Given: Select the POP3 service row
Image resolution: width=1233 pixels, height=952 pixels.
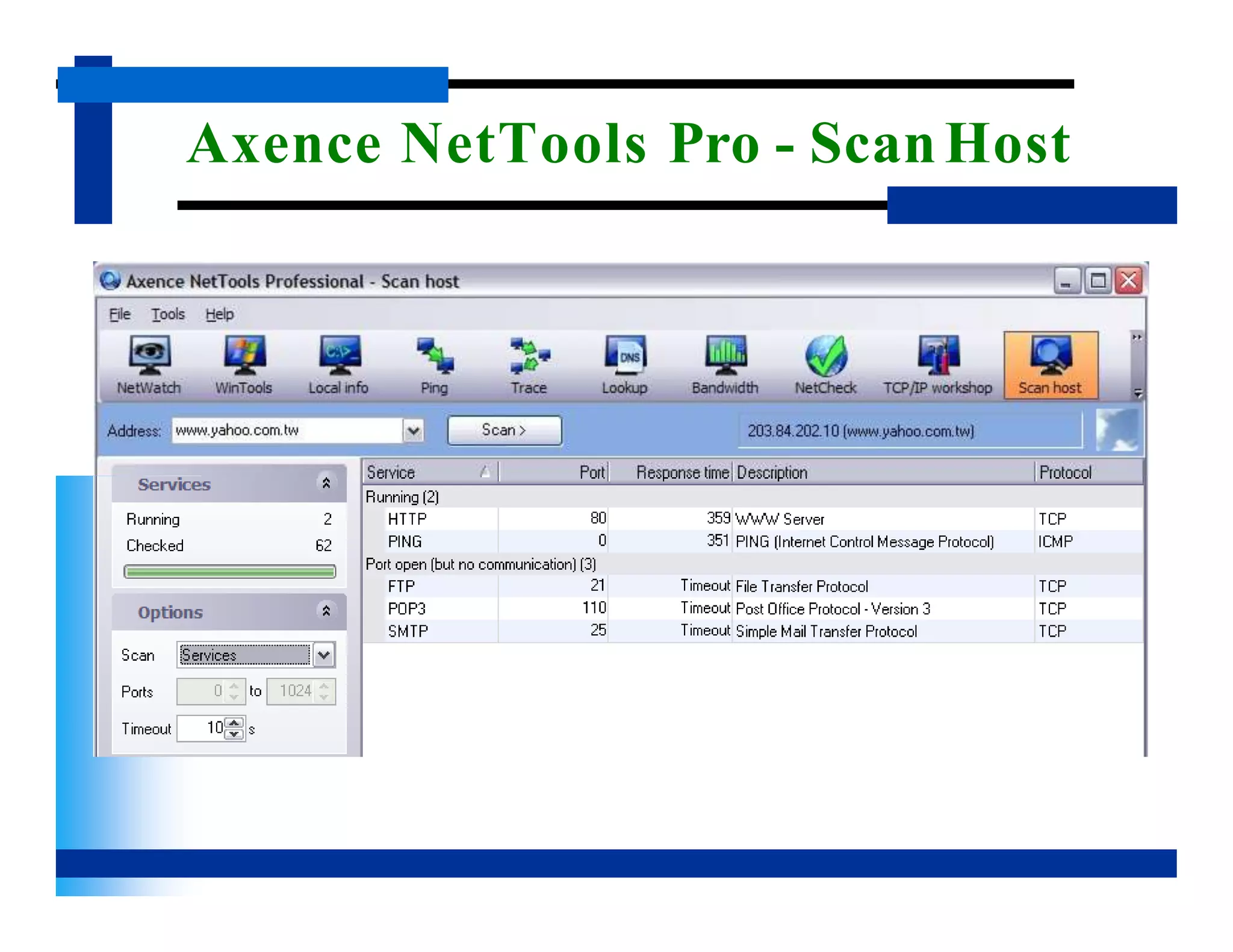Looking at the screenshot, I should (753, 608).
